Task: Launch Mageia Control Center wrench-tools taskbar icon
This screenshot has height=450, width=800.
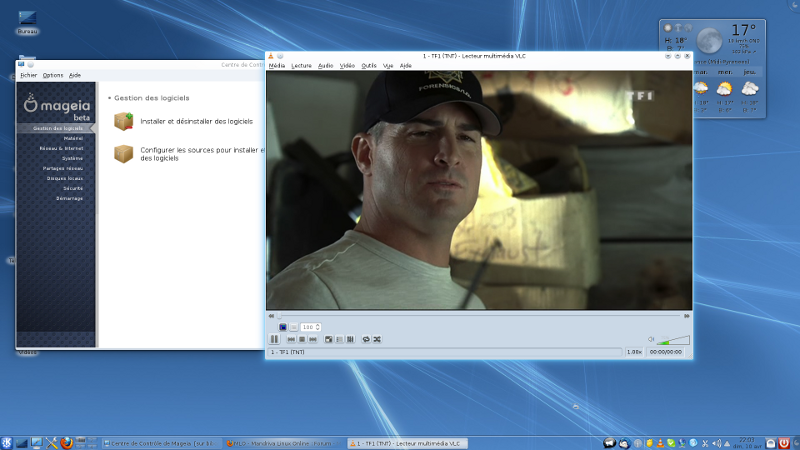Action: [52, 443]
